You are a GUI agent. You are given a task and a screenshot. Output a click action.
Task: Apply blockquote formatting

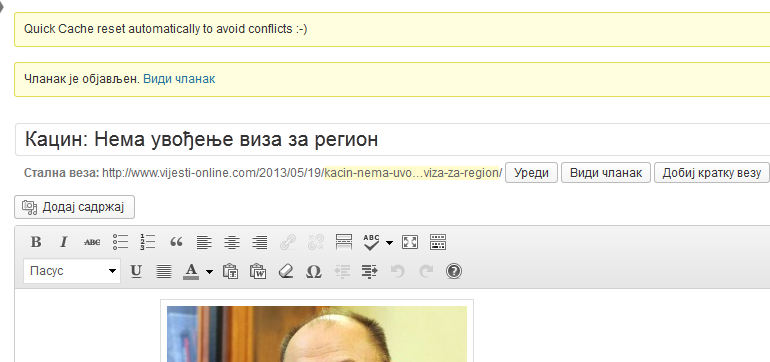[x=176, y=242]
